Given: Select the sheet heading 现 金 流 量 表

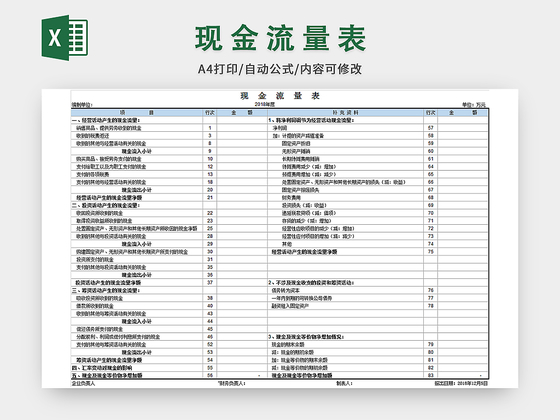Looking at the screenshot, I should (x=280, y=96).
